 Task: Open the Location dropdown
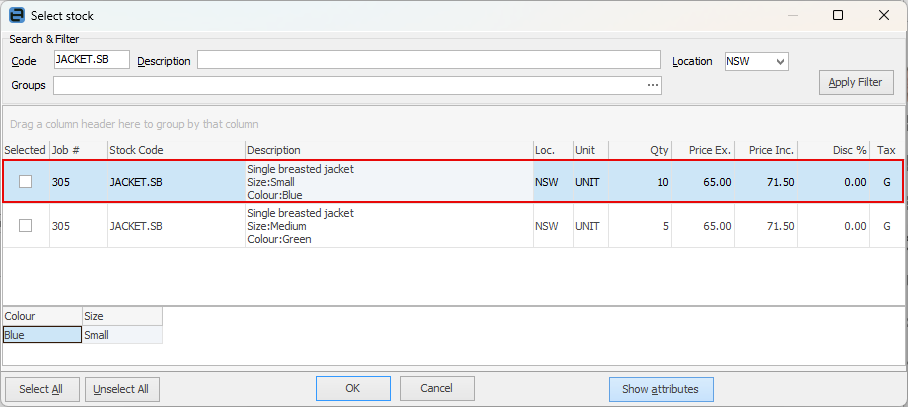point(781,61)
